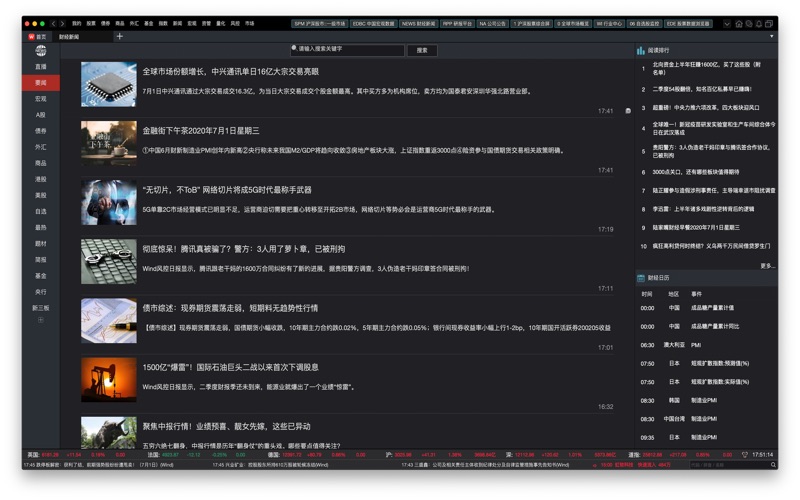800x500 pixels.
Task: Click the 搜索 search button
Action: click(x=422, y=50)
